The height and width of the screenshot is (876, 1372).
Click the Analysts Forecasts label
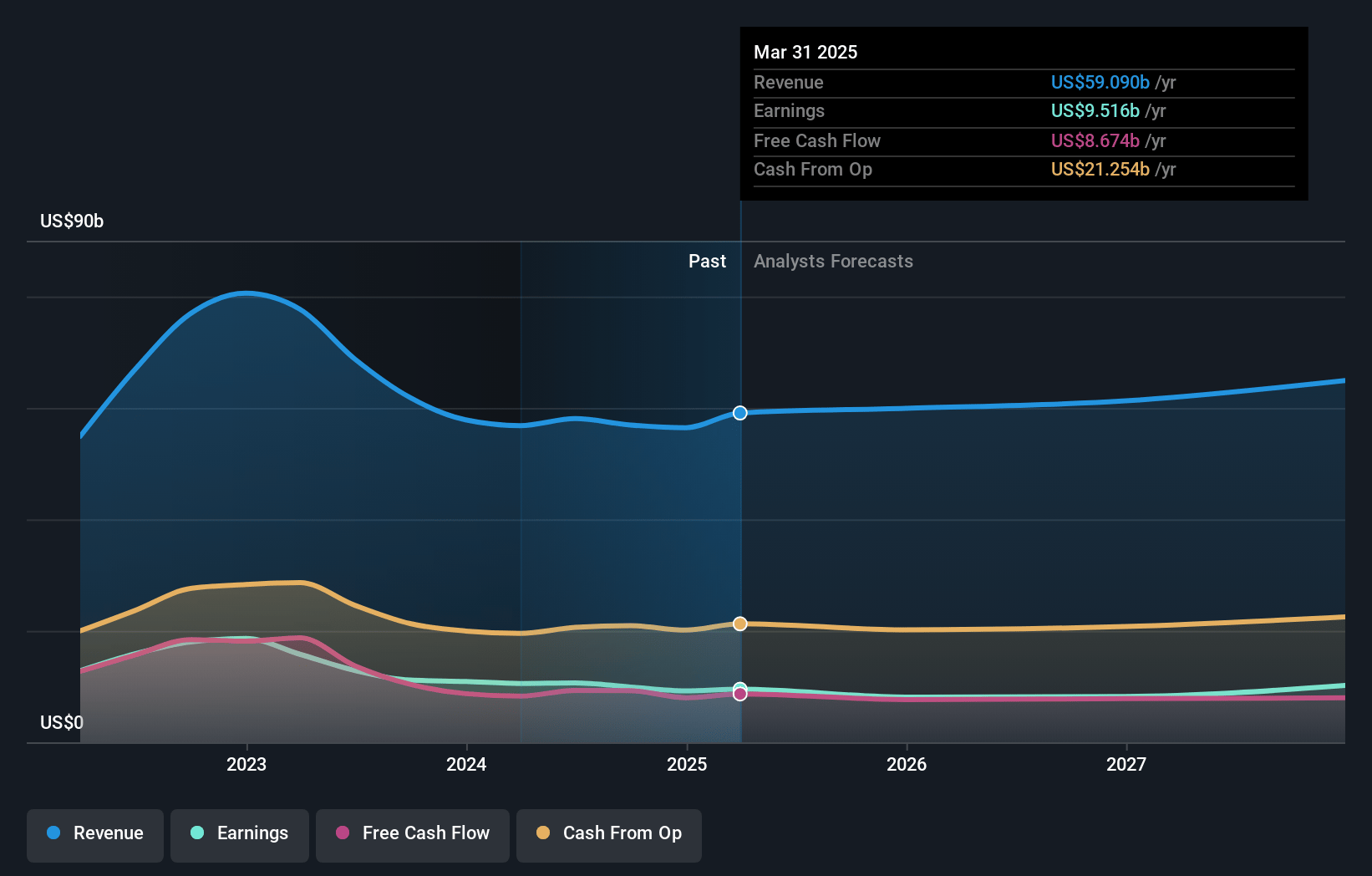[833, 261]
